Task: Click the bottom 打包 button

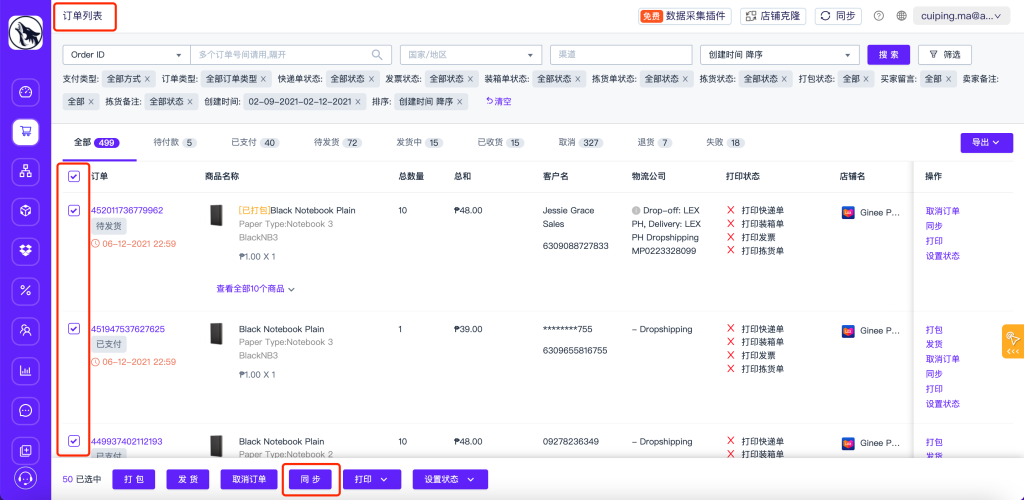Action: click(x=133, y=480)
